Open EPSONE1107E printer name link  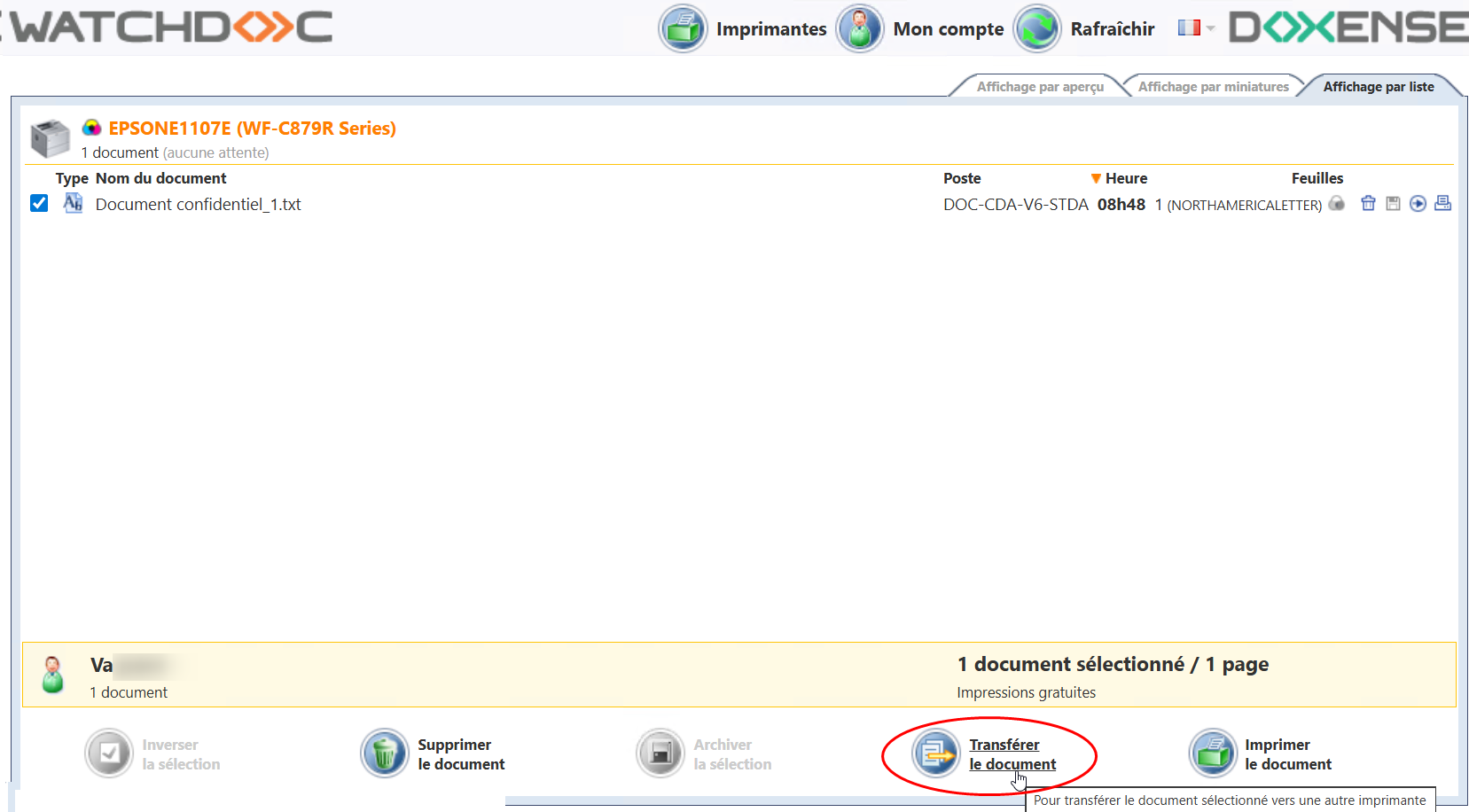pyautogui.click(x=252, y=129)
